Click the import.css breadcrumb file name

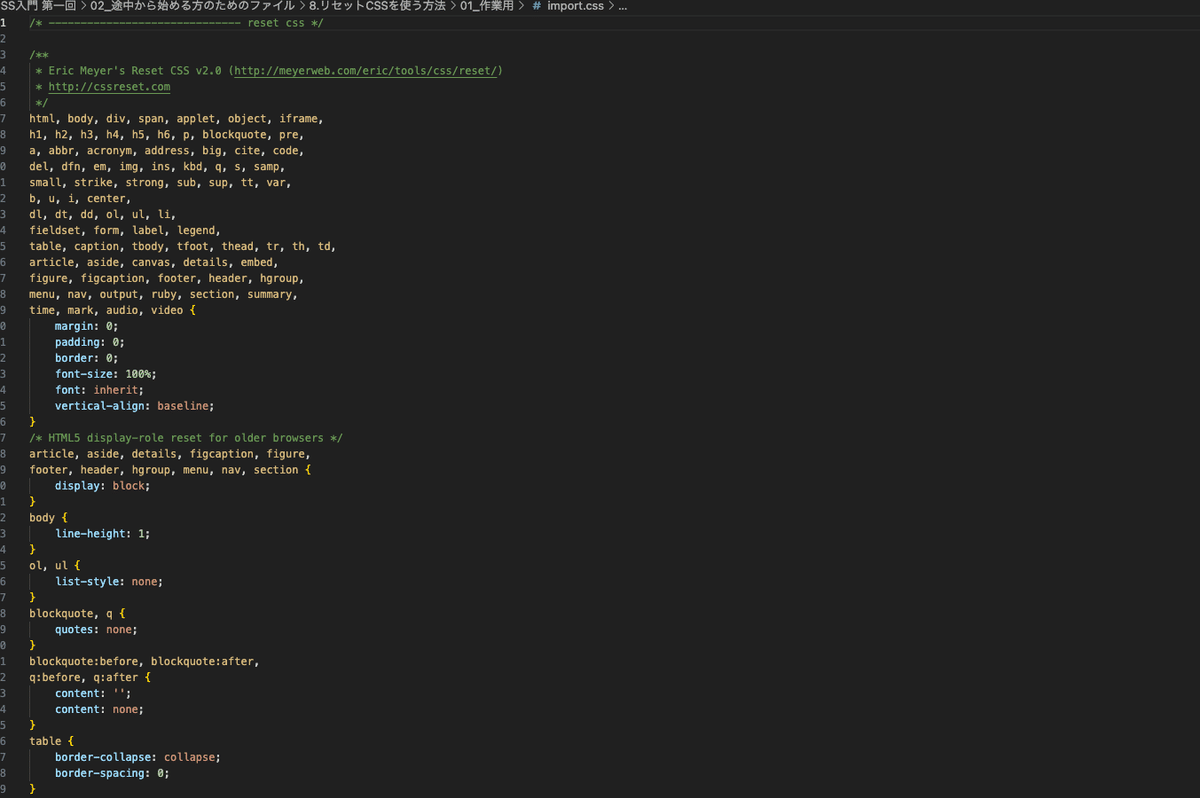575,7
